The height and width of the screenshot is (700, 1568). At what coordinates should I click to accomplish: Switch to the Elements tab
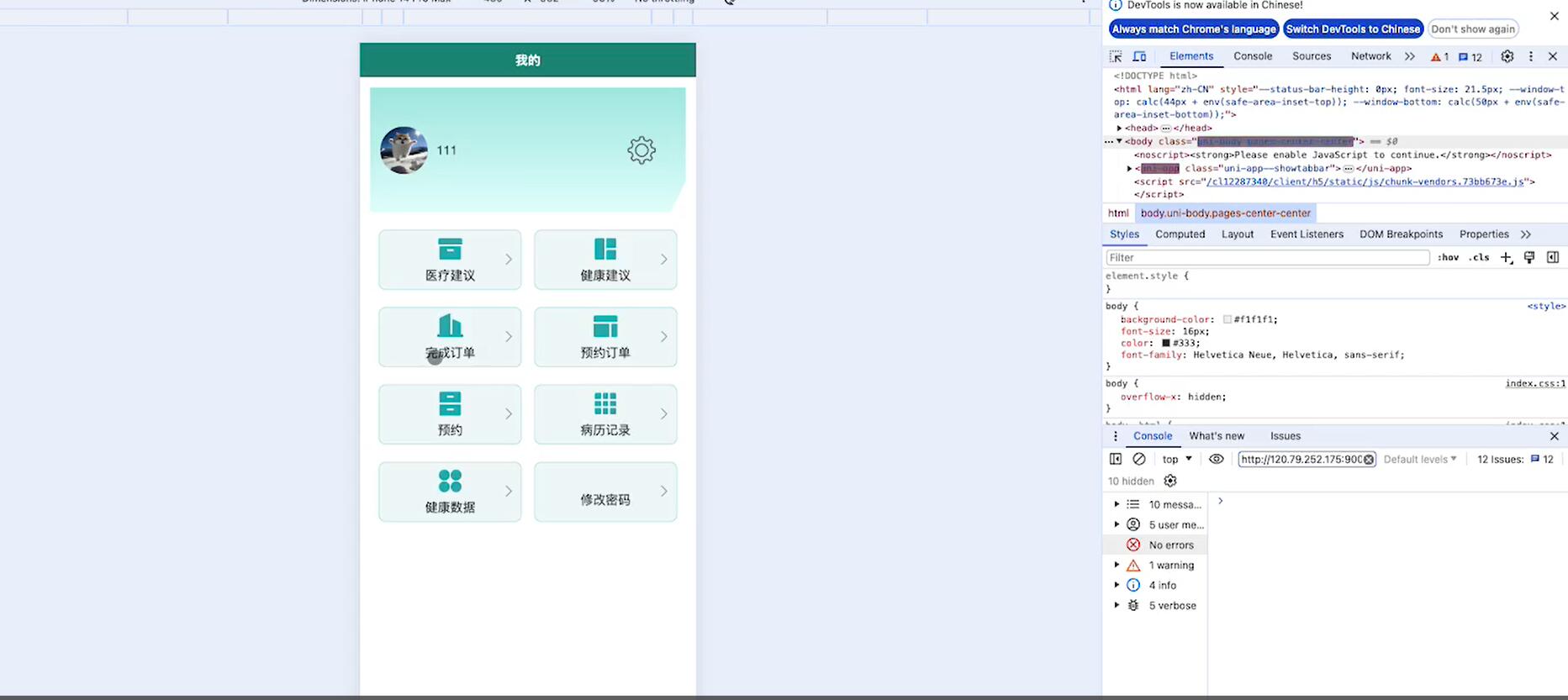[x=1191, y=56]
